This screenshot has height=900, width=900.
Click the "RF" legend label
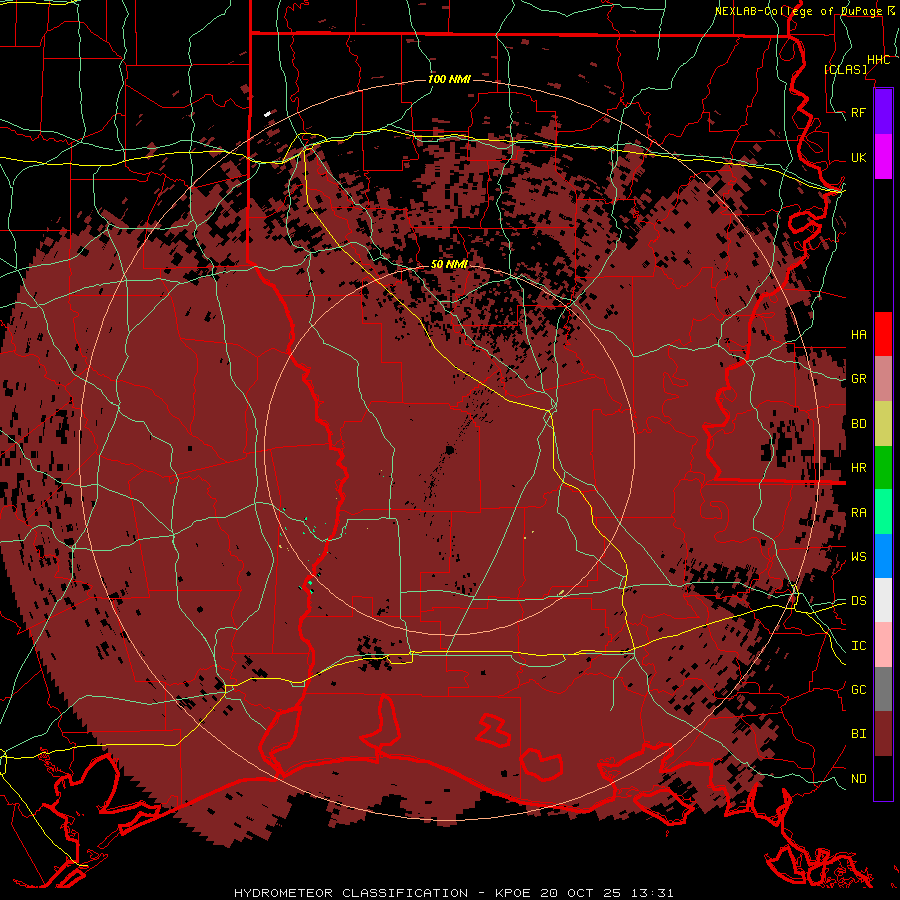(858, 112)
